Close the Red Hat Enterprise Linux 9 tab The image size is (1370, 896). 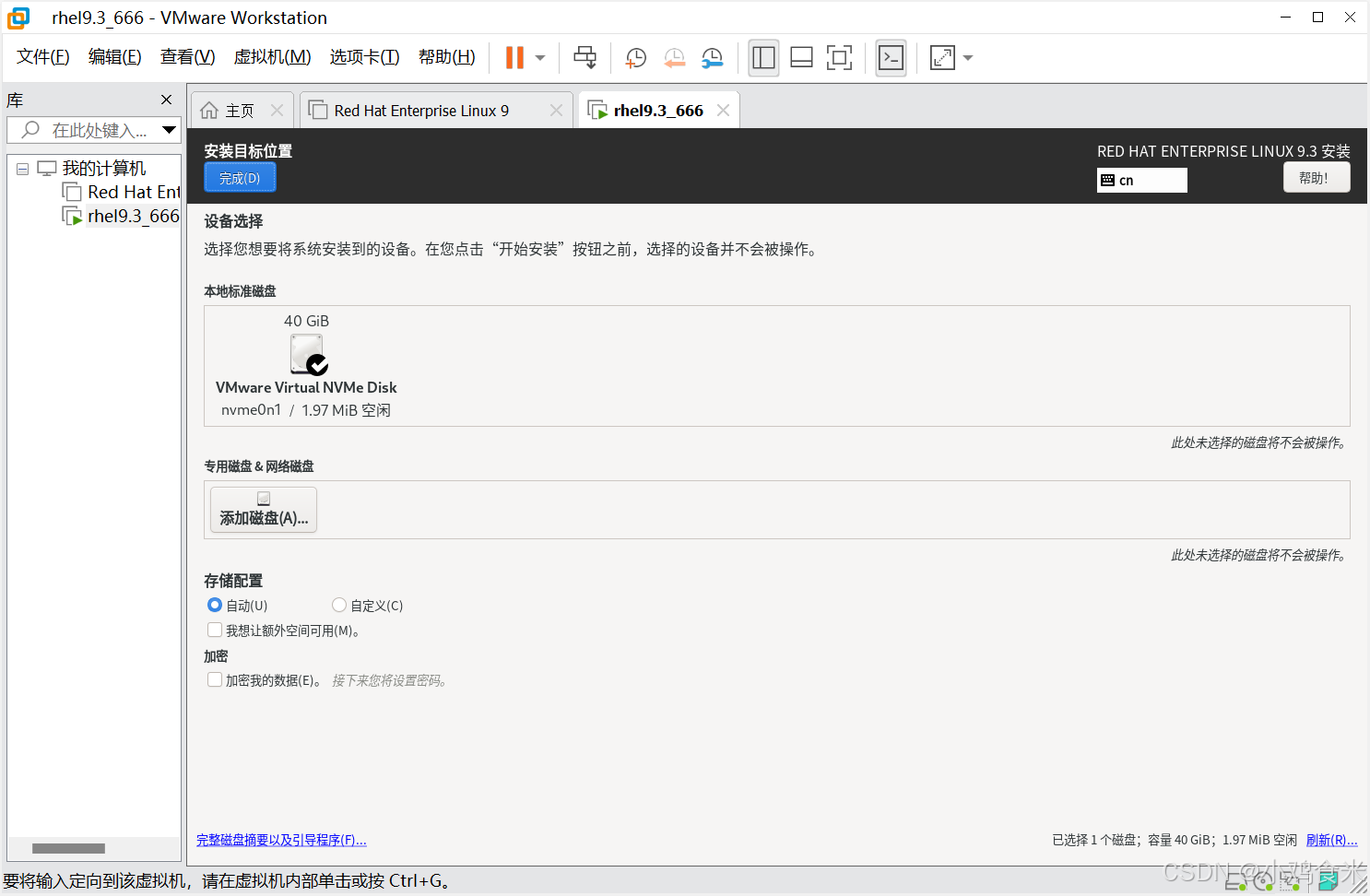pyautogui.click(x=556, y=111)
